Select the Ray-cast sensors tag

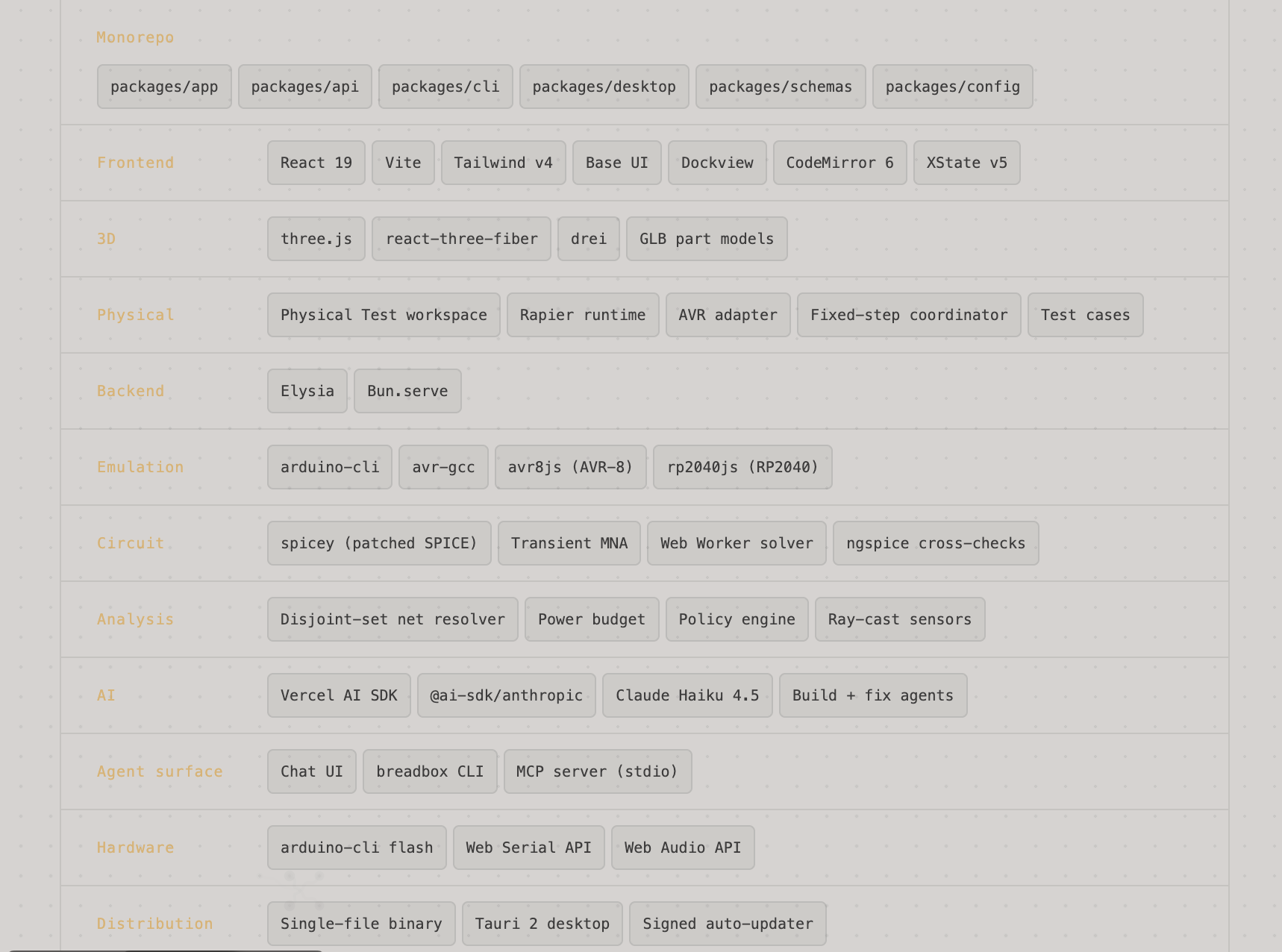(x=900, y=619)
